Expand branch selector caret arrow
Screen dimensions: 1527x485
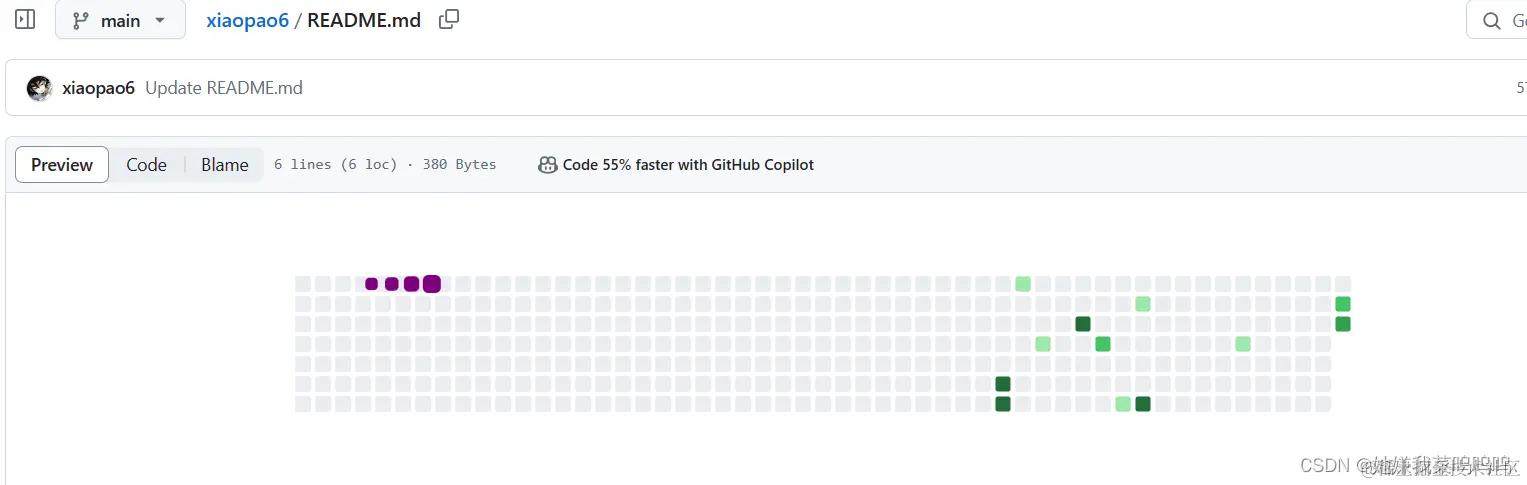click(160, 21)
